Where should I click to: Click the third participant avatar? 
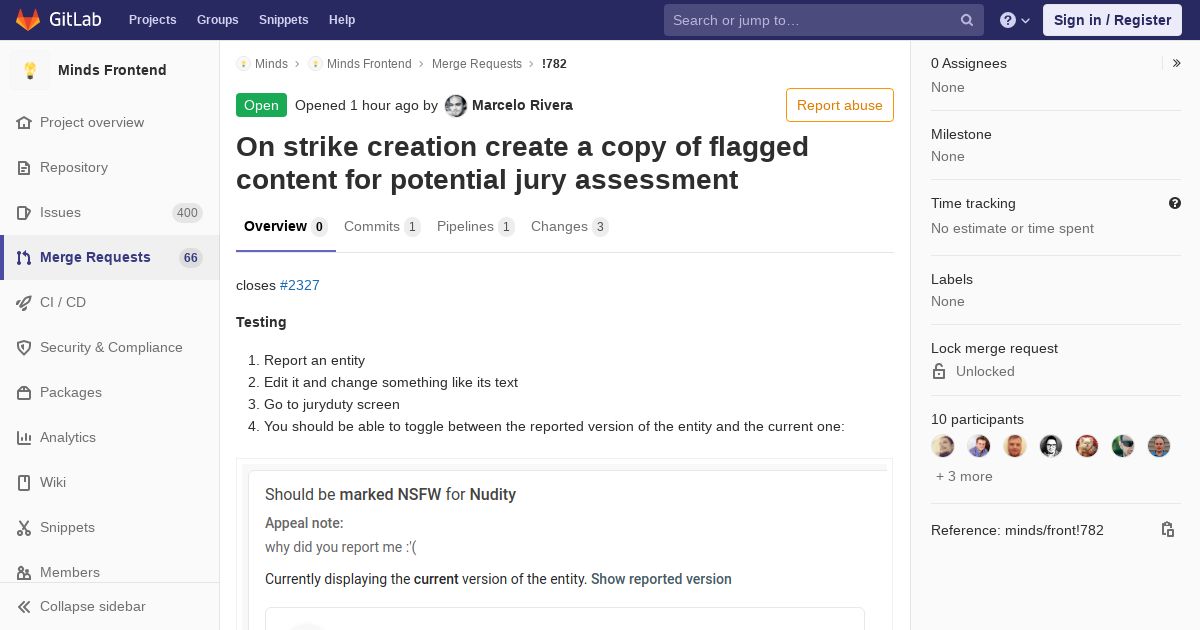pos(1015,446)
